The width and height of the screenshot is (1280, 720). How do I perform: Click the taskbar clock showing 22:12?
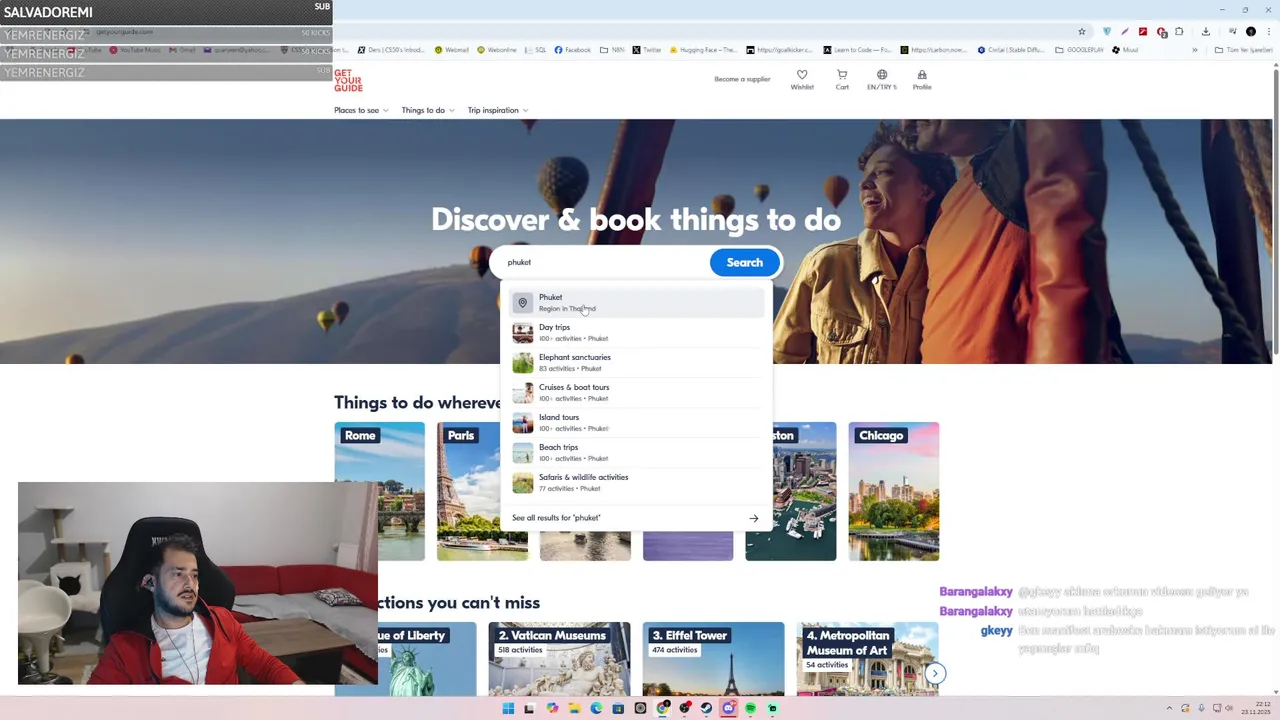[1255, 708]
